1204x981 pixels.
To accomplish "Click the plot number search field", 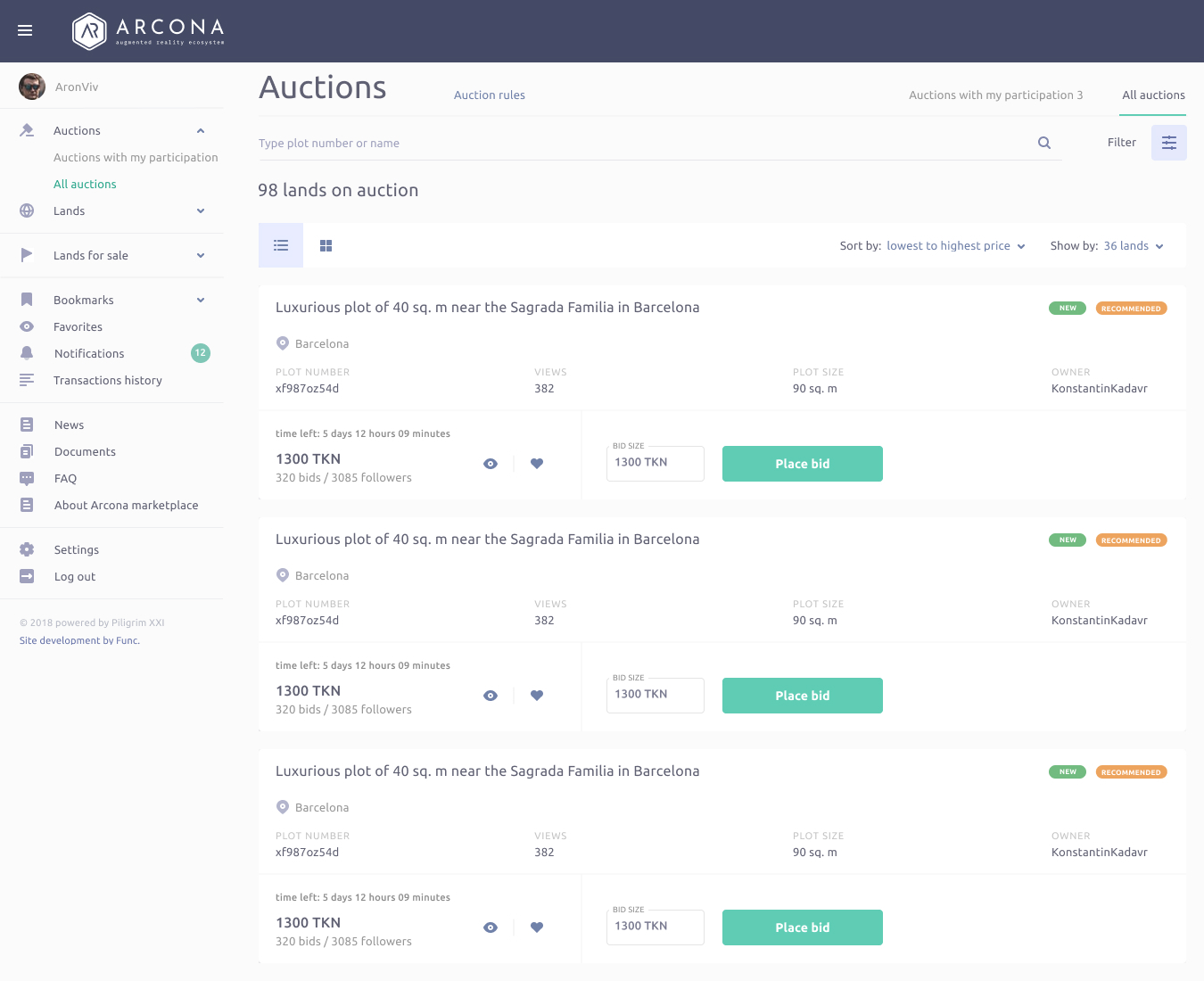I will pyautogui.click(x=642, y=143).
